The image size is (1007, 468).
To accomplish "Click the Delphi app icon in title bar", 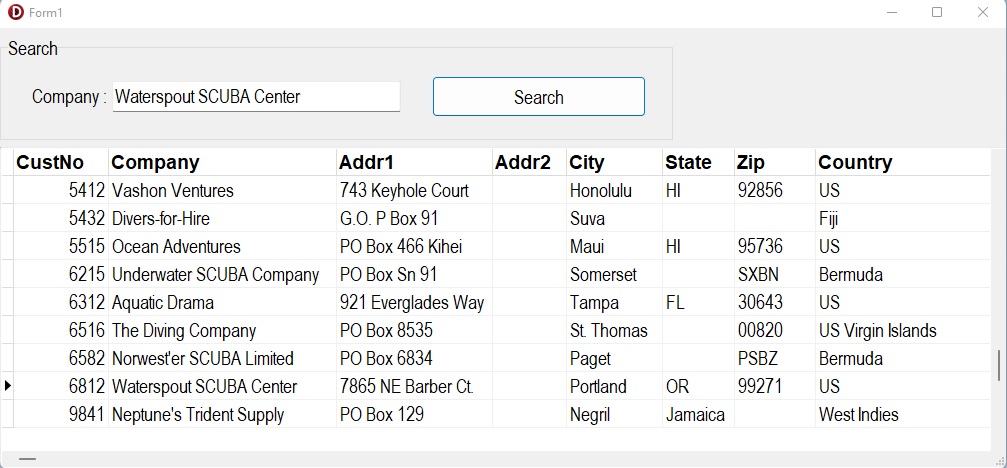I will [15, 12].
